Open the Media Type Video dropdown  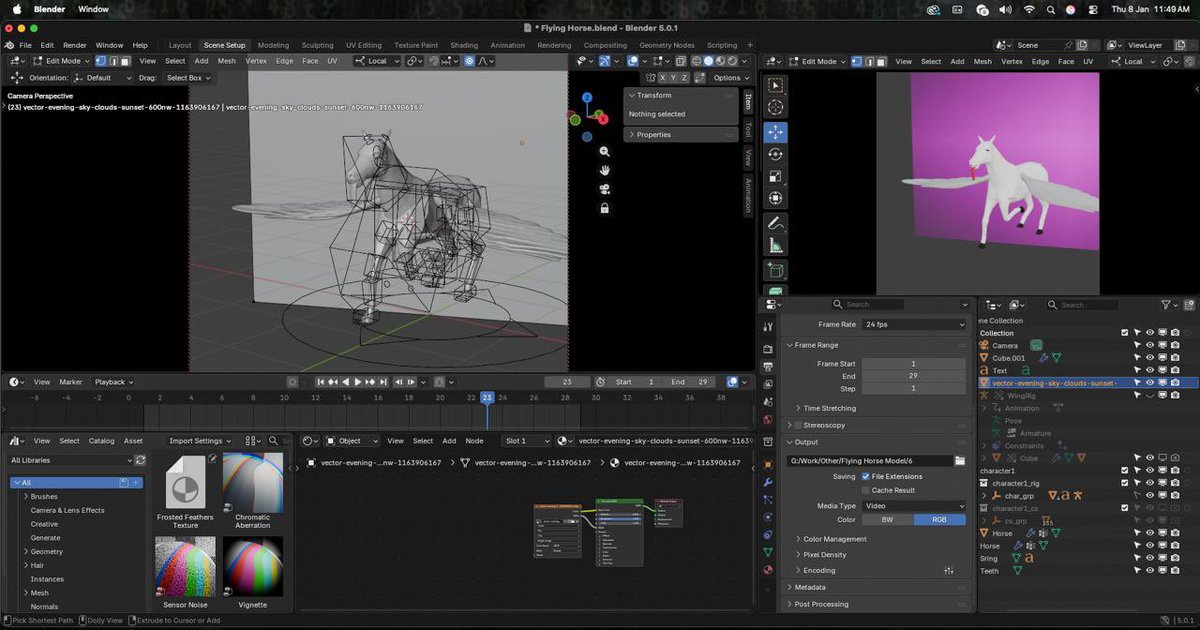point(915,506)
